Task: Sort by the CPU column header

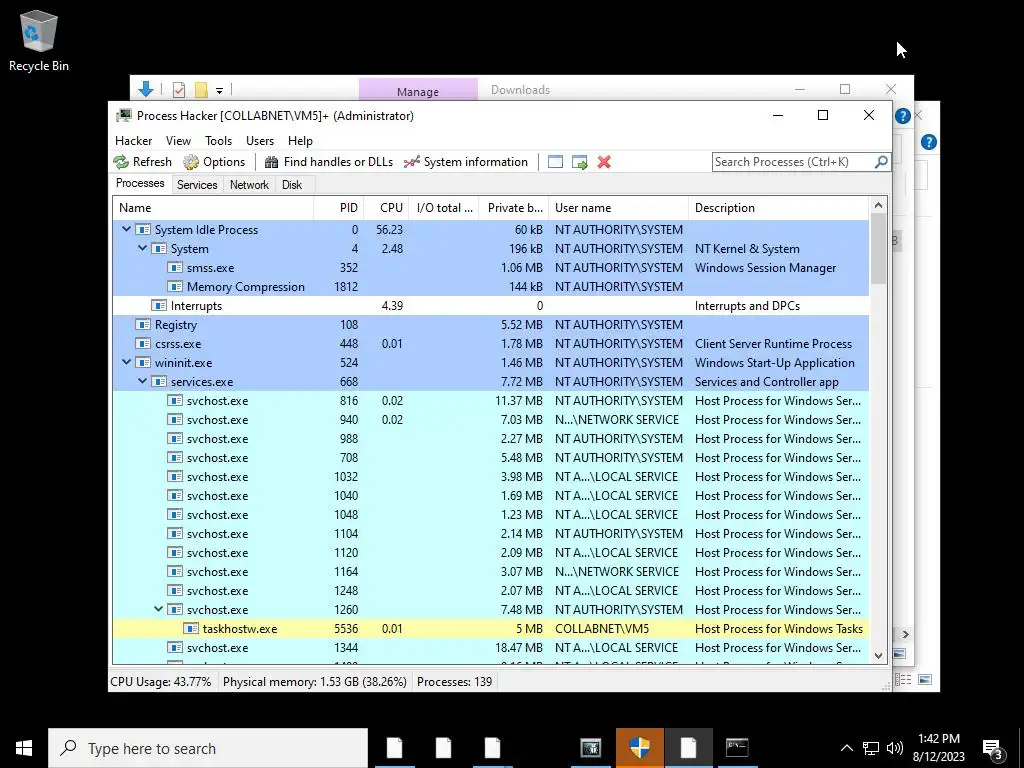Action: [387, 208]
